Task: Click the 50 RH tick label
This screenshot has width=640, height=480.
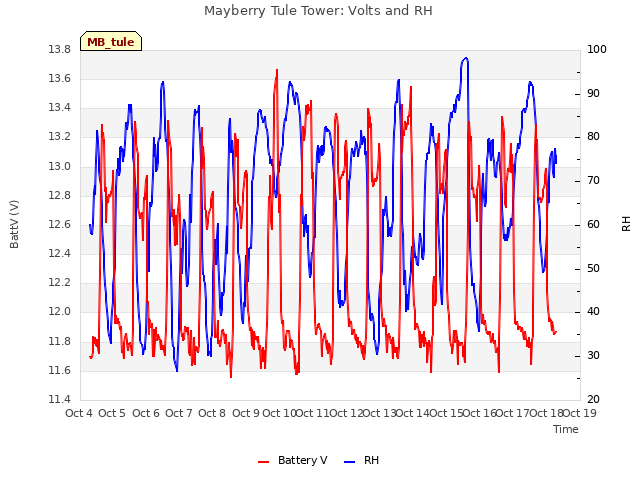Action: click(x=593, y=269)
